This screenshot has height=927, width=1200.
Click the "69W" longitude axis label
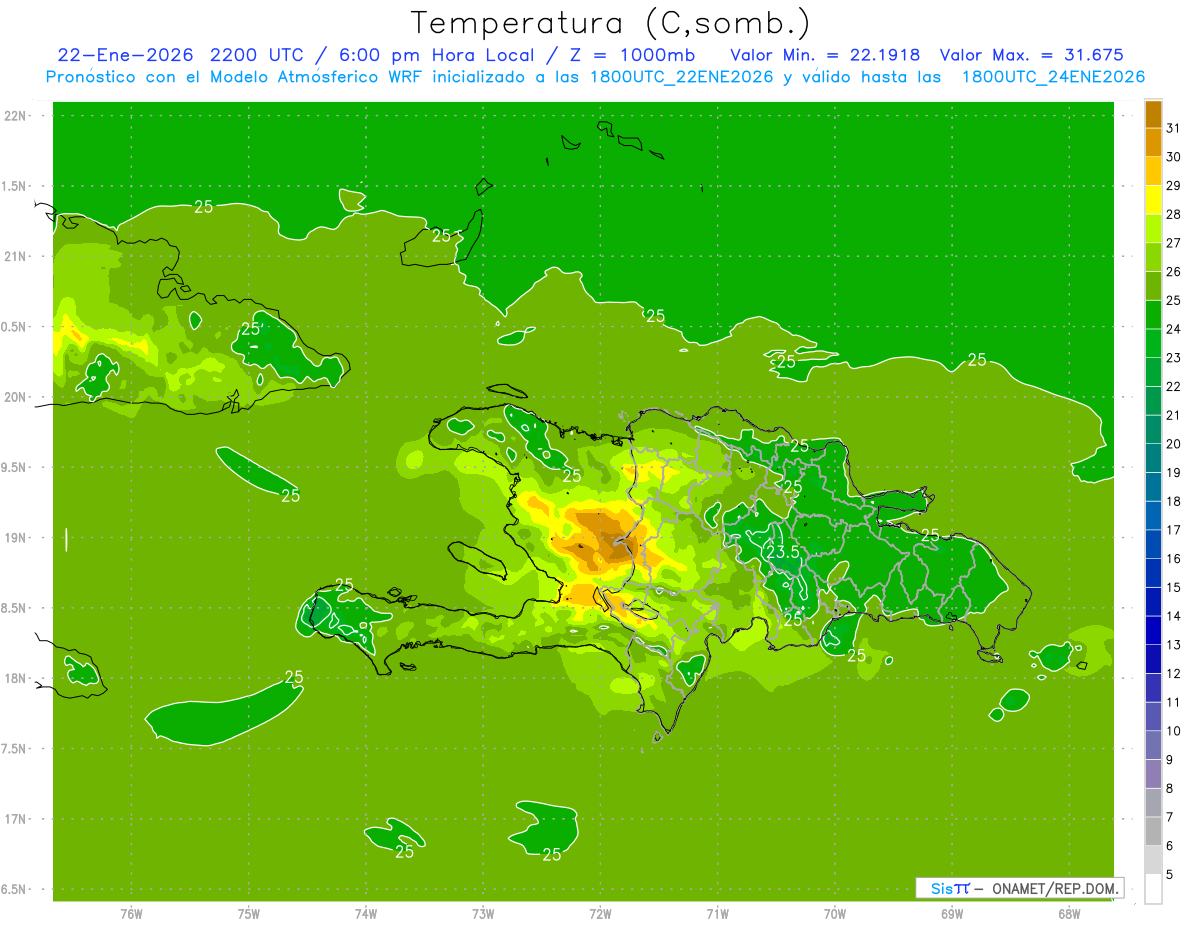[952, 913]
